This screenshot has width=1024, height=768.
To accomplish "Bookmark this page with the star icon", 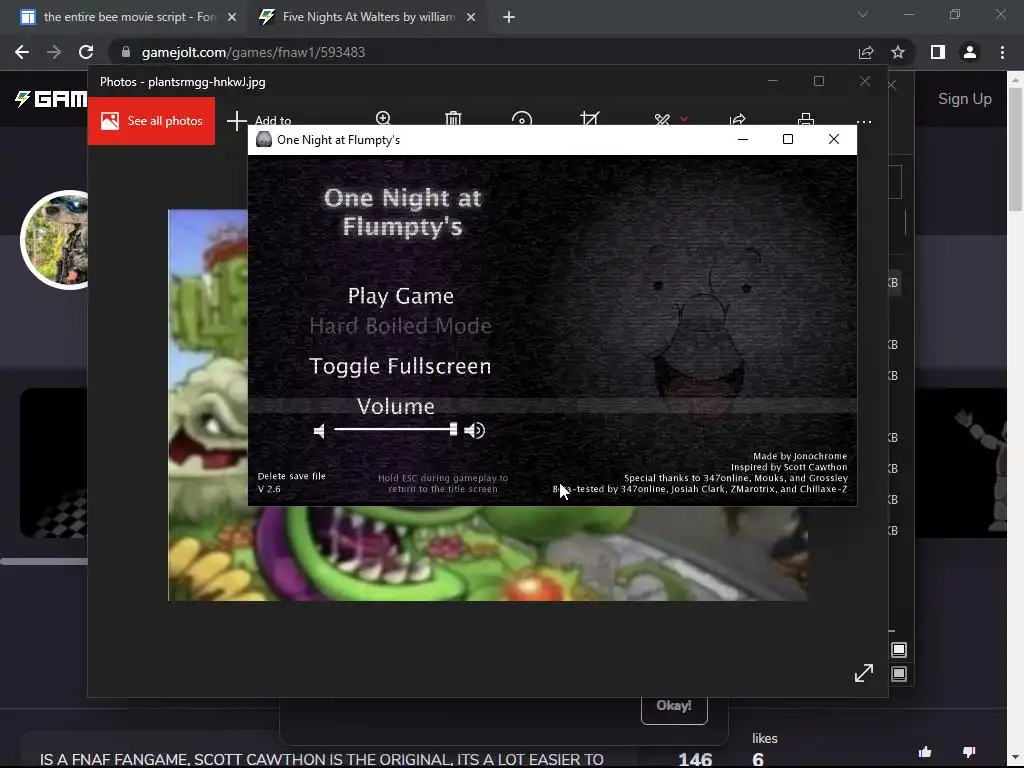I will point(898,52).
